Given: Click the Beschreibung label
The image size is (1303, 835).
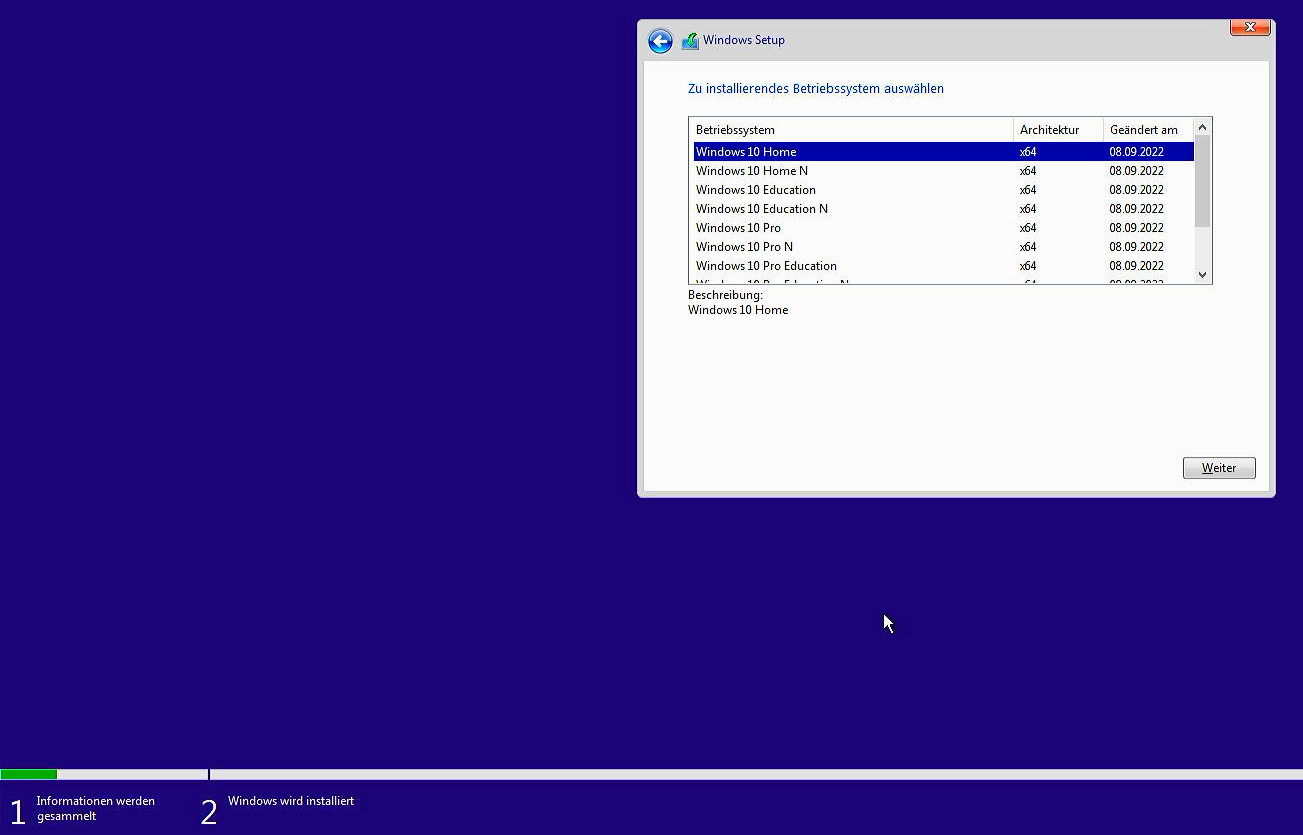Looking at the screenshot, I should [725, 295].
